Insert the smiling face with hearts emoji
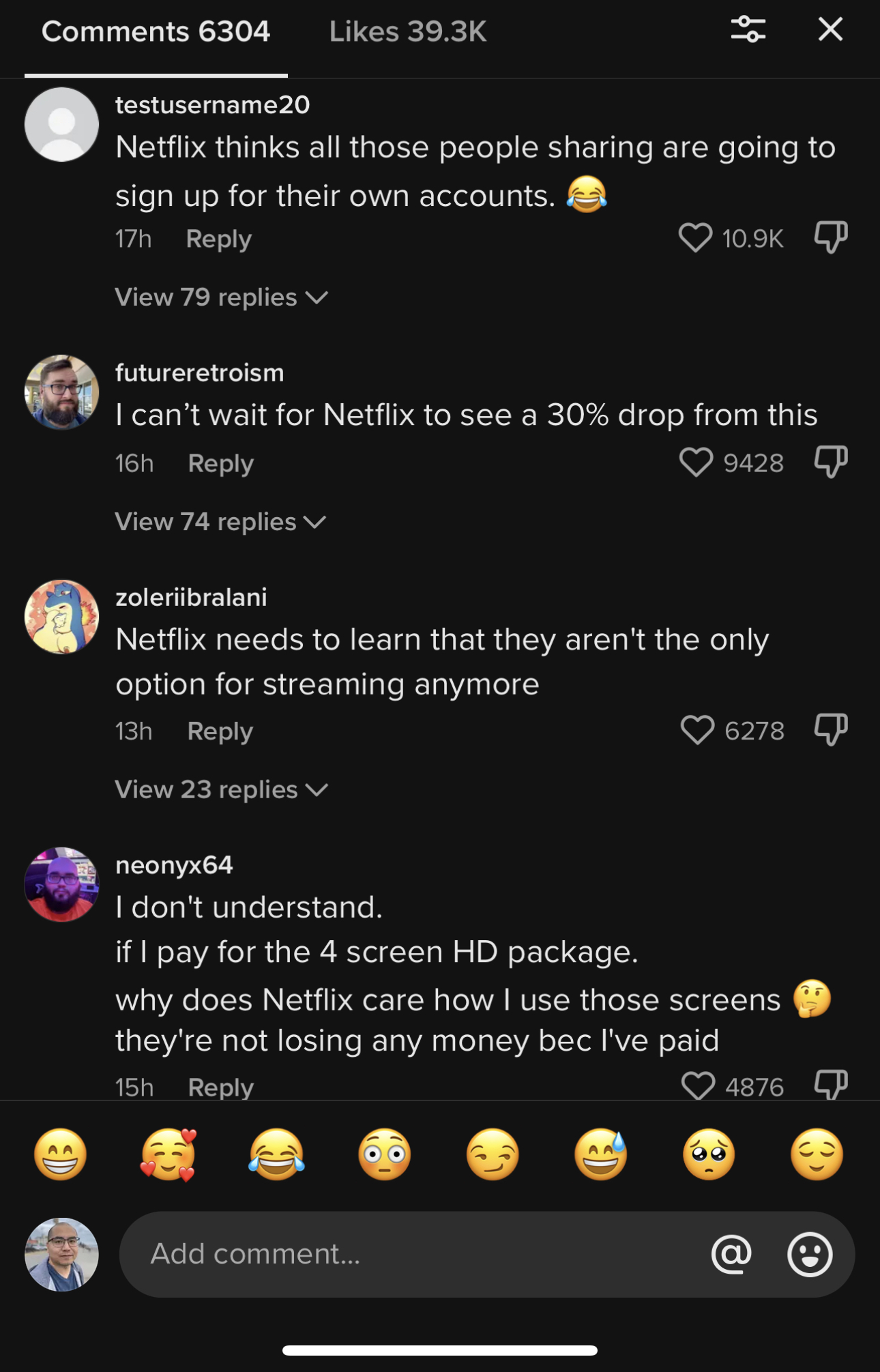Image resolution: width=880 pixels, height=1372 pixels. point(168,1154)
